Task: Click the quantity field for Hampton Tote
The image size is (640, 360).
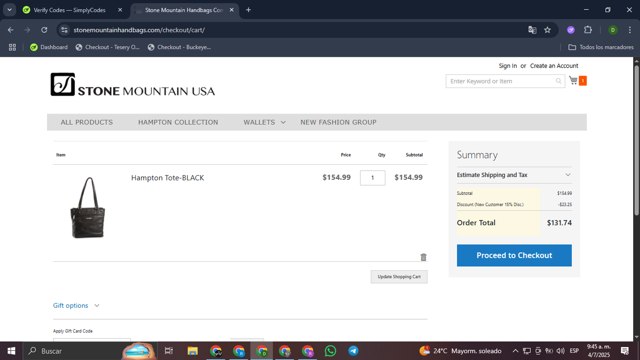Action: [x=372, y=178]
